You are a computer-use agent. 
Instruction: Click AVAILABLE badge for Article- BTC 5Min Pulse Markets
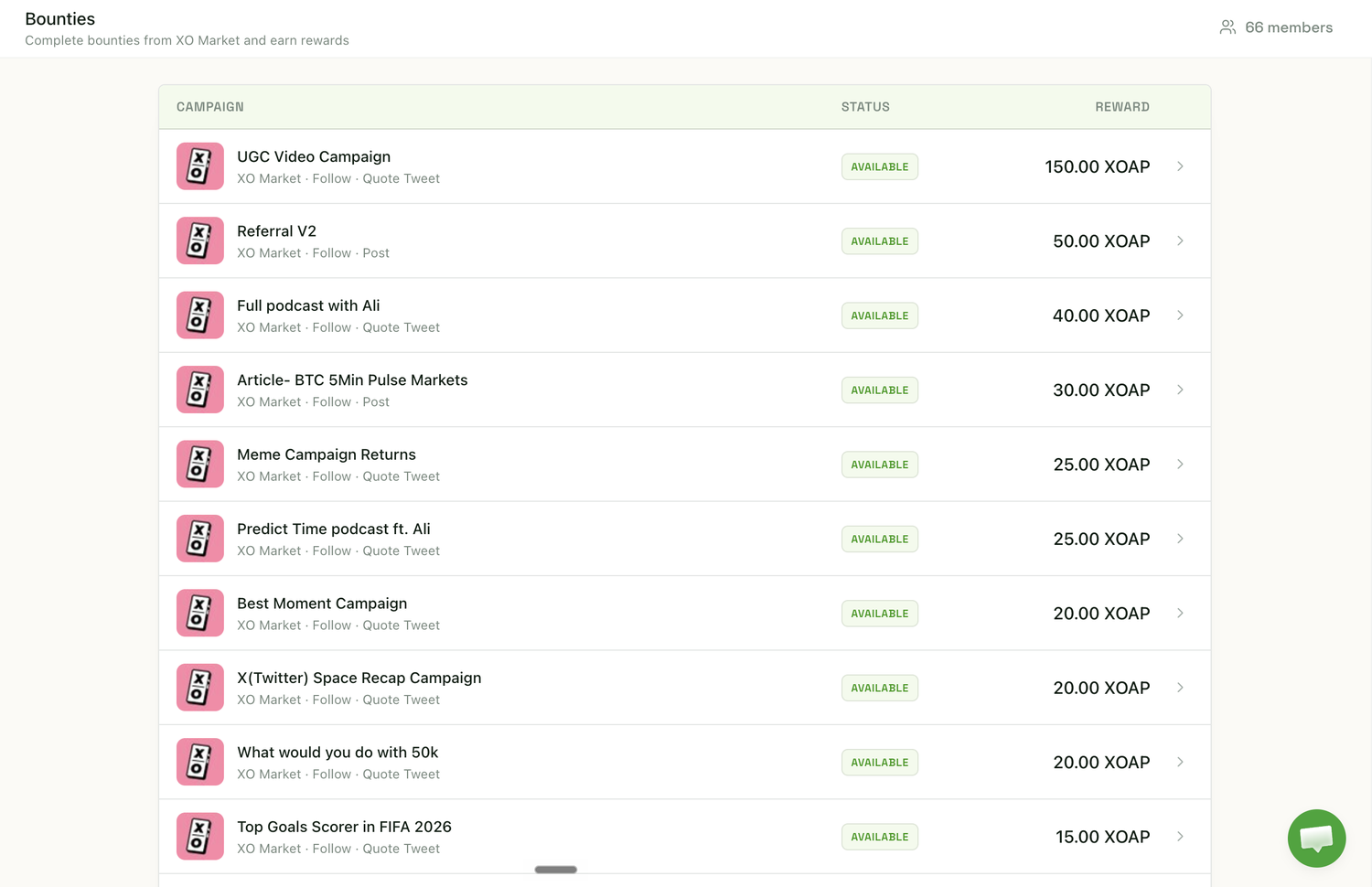point(880,390)
